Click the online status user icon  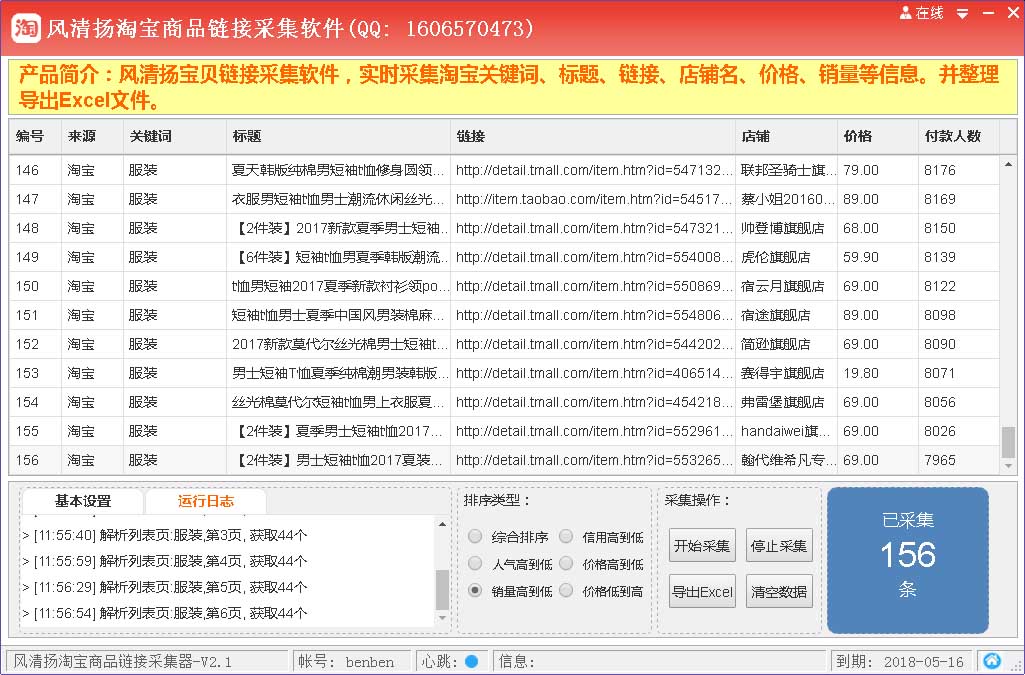tap(905, 12)
